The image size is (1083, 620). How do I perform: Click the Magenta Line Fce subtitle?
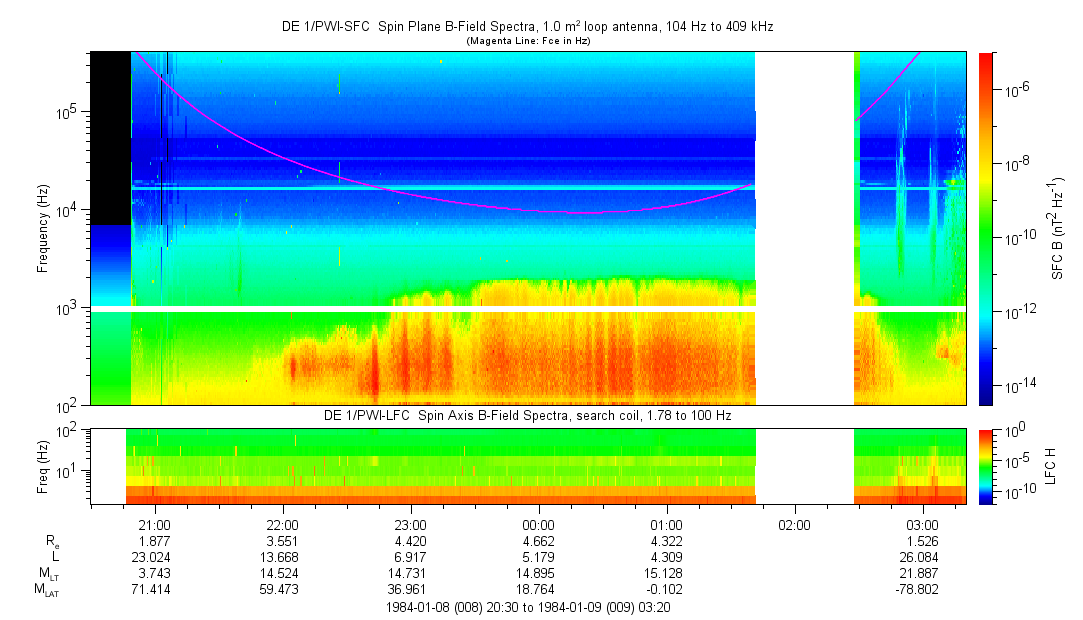click(528, 41)
